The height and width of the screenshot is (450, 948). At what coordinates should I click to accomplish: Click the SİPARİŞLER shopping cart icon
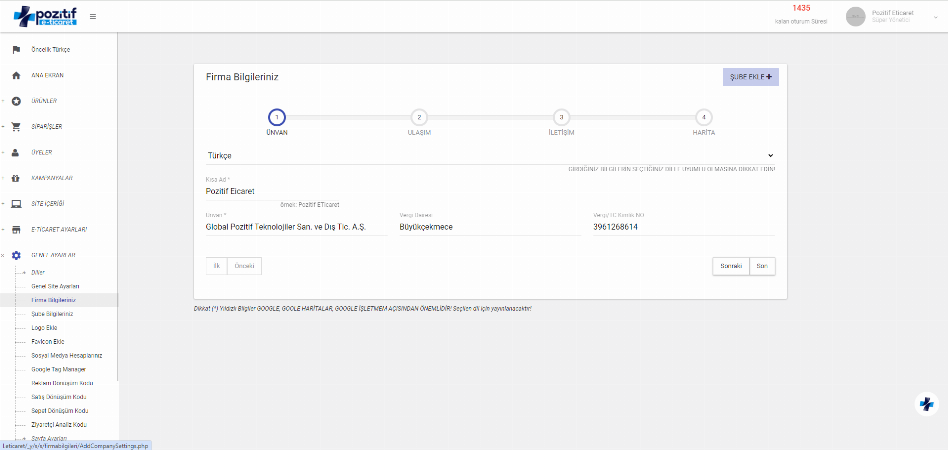click(x=16, y=127)
